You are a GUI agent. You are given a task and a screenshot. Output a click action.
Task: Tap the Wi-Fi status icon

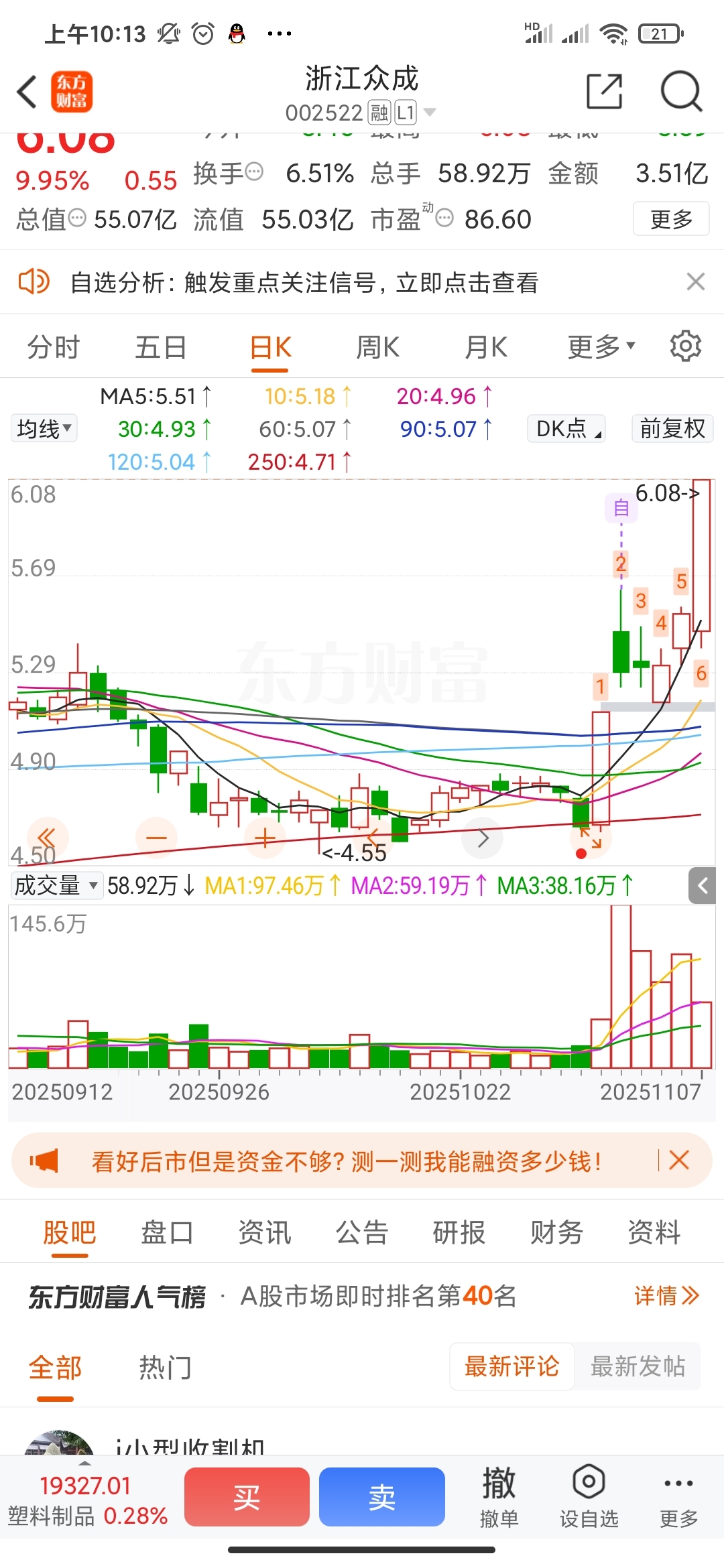click(613, 34)
